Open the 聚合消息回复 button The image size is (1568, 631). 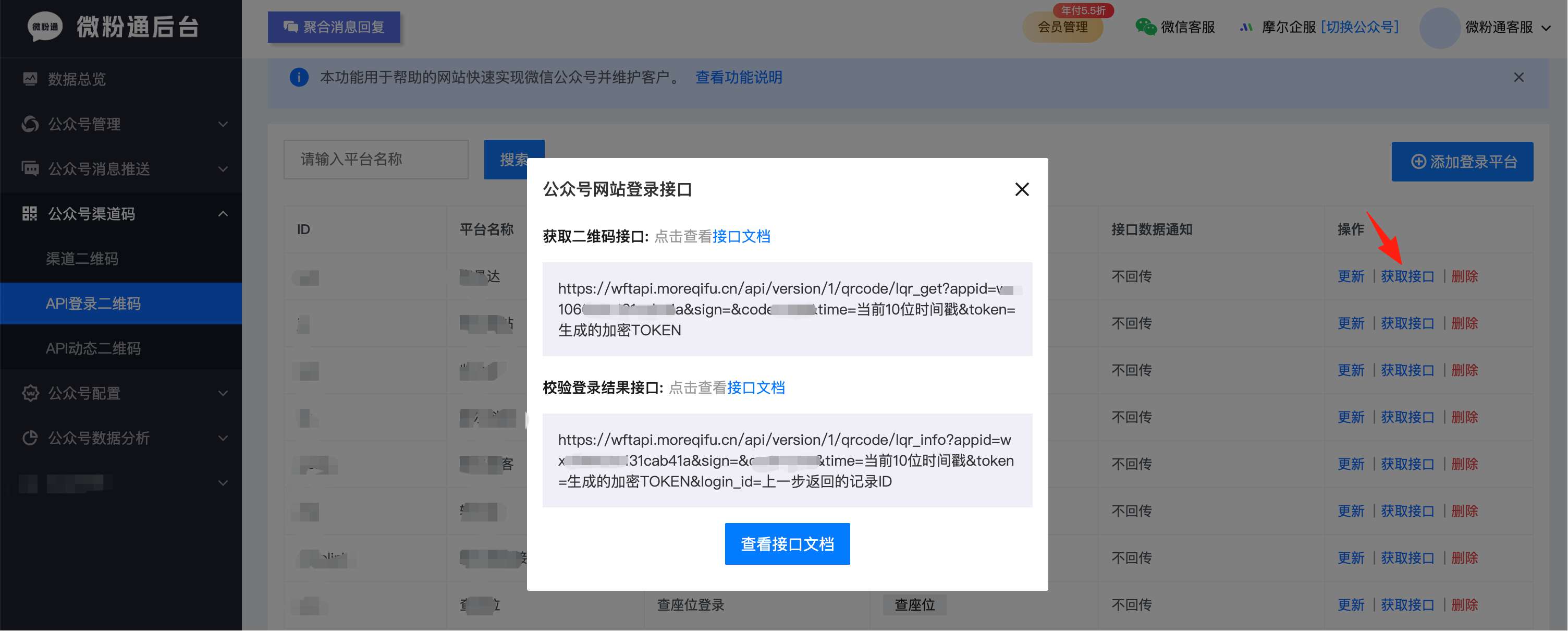point(334,28)
